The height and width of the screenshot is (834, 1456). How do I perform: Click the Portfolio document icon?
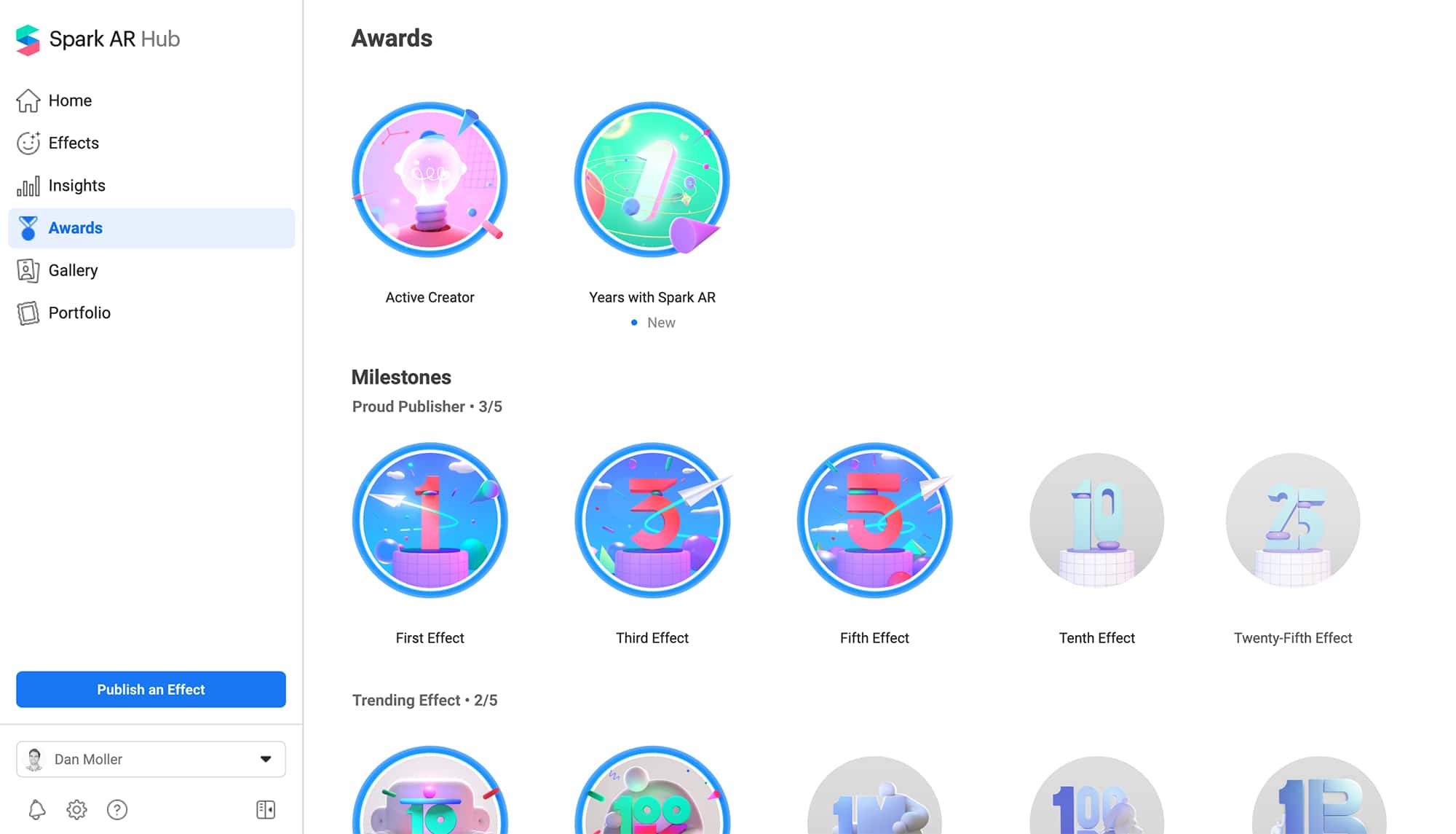(27, 312)
